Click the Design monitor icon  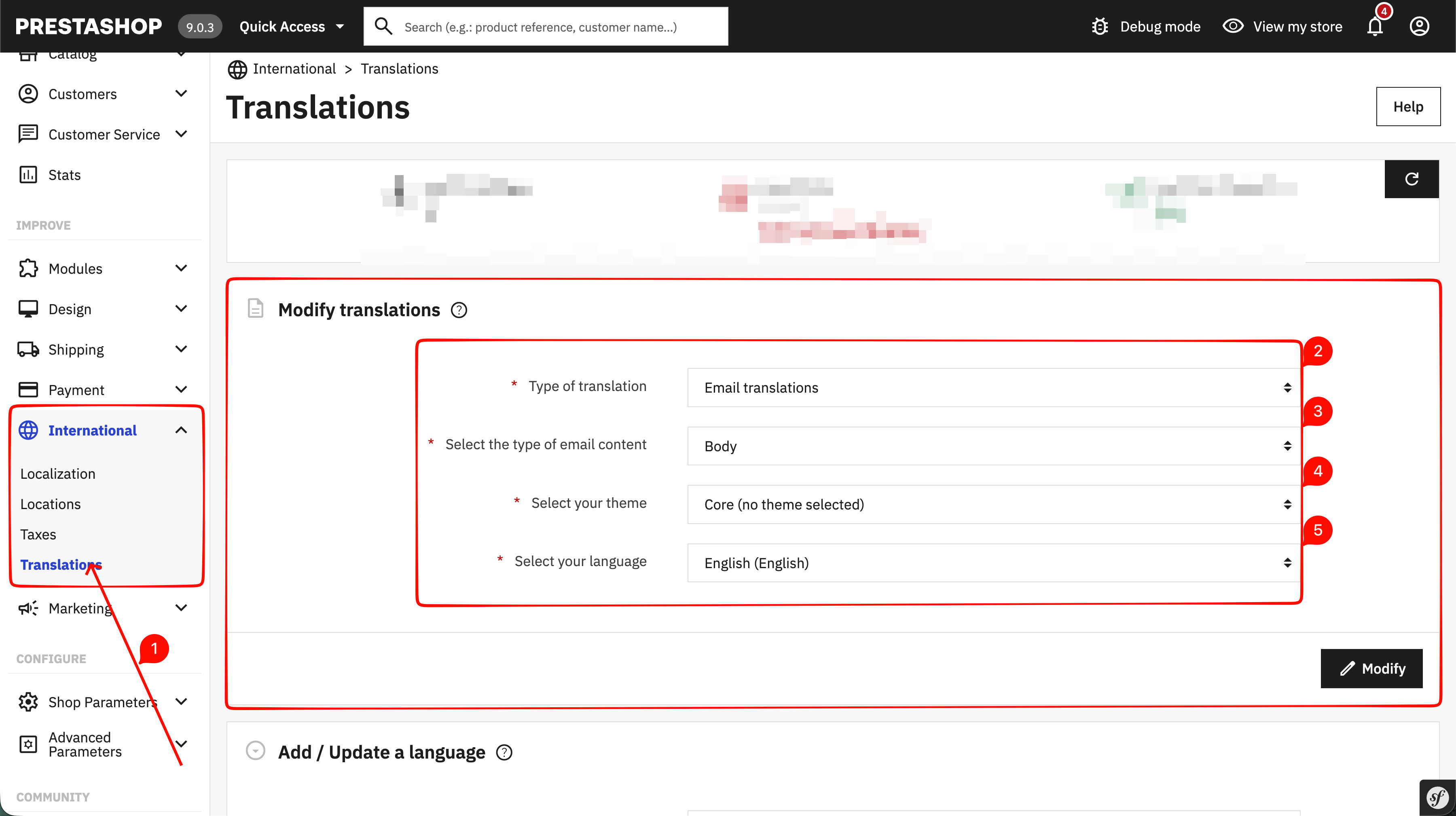coord(28,309)
